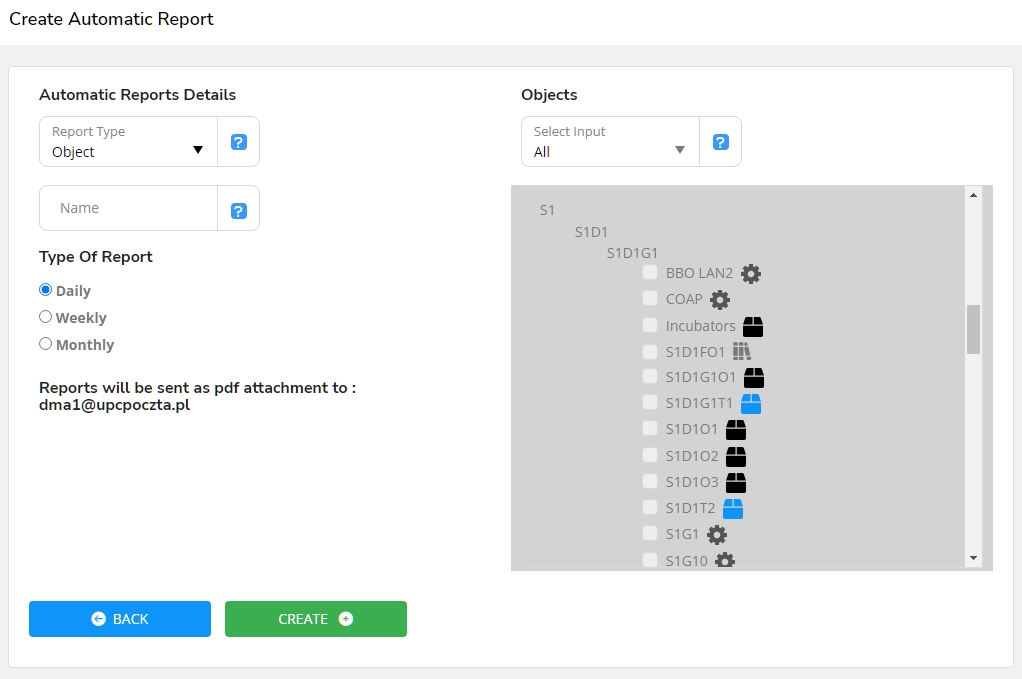Click the help icon beside Report Type

[239, 142]
